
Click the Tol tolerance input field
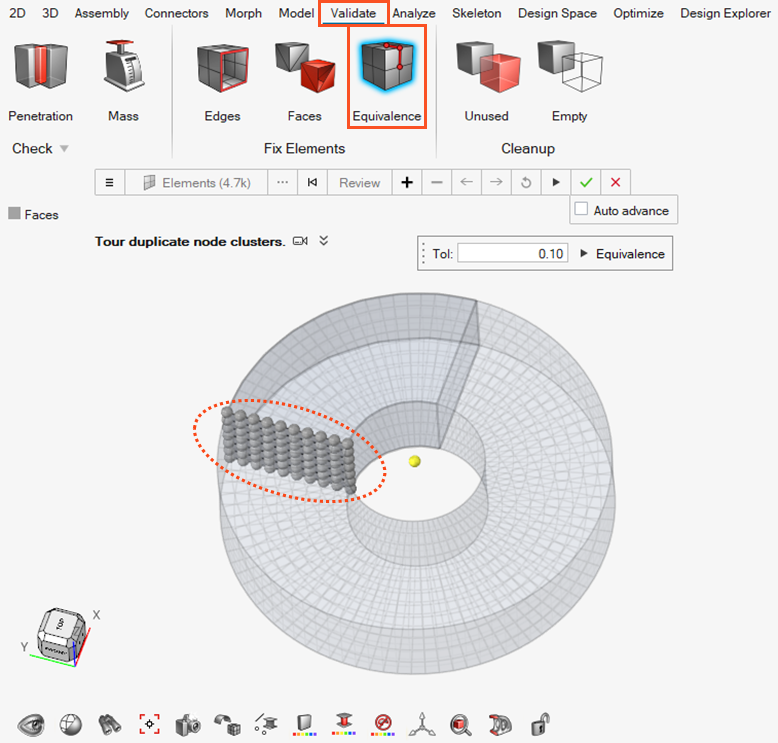(x=513, y=254)
